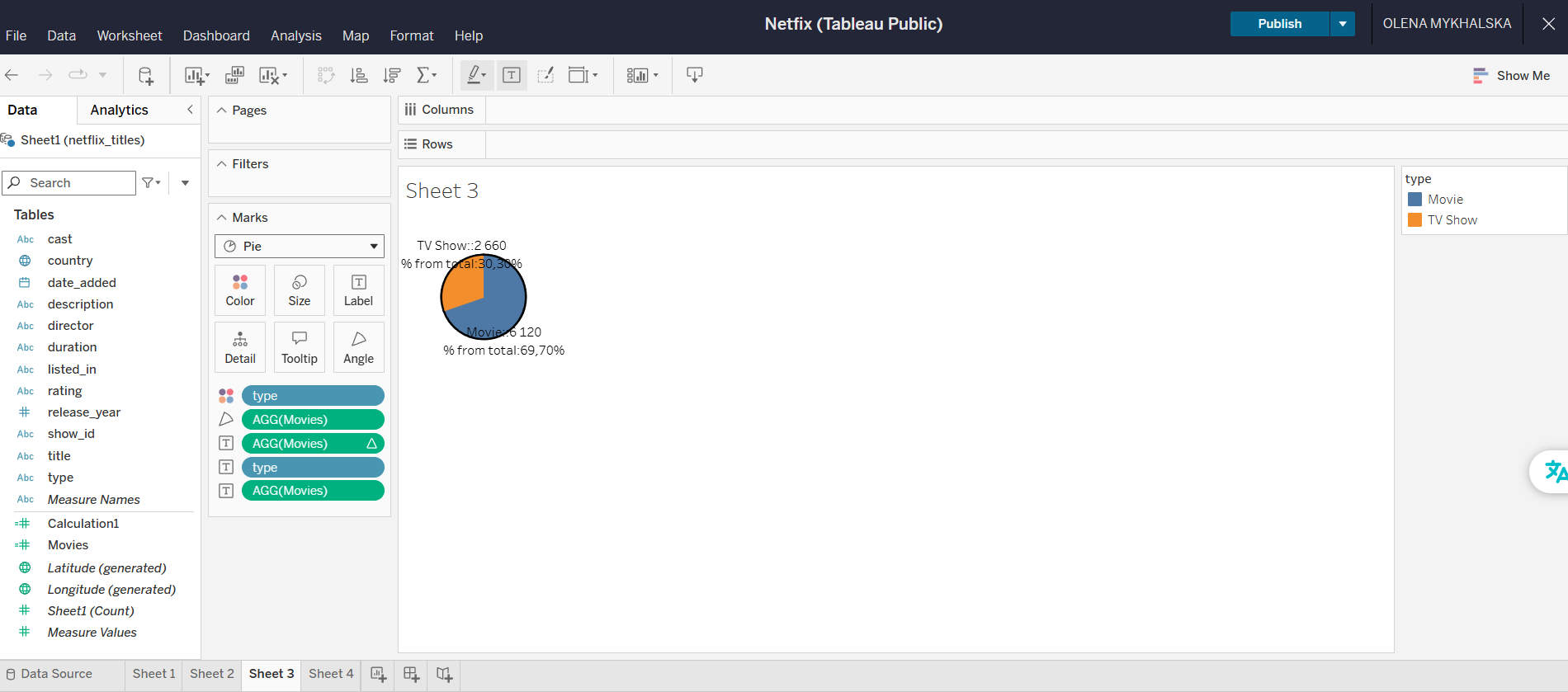The height and width of the screenshot is (692, 1568).
Task: Collapse the Data side pane
Action: point(190,110)
